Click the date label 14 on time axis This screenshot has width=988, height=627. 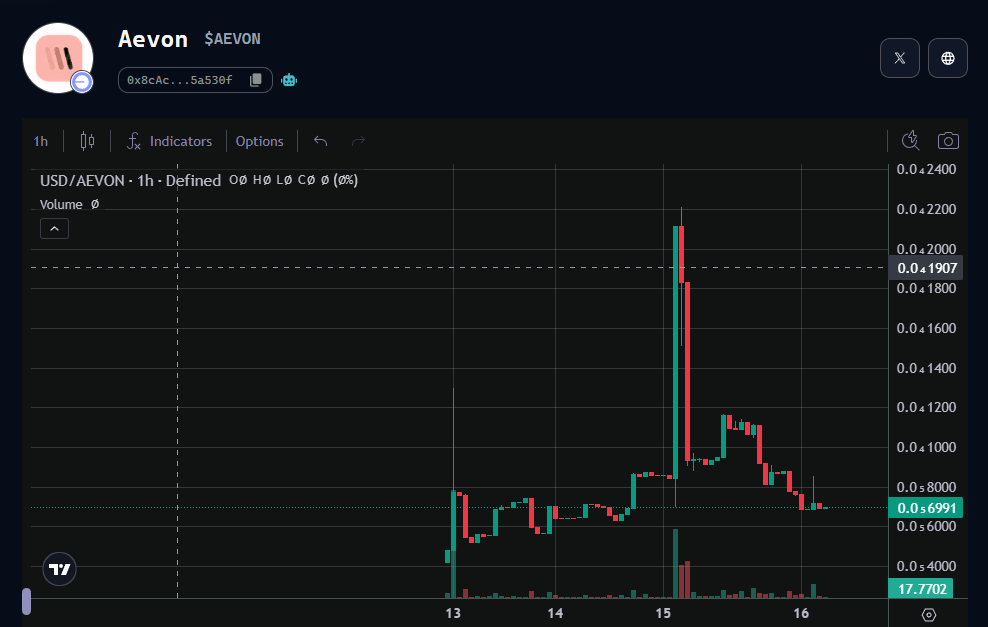click(x=555, y=613)
